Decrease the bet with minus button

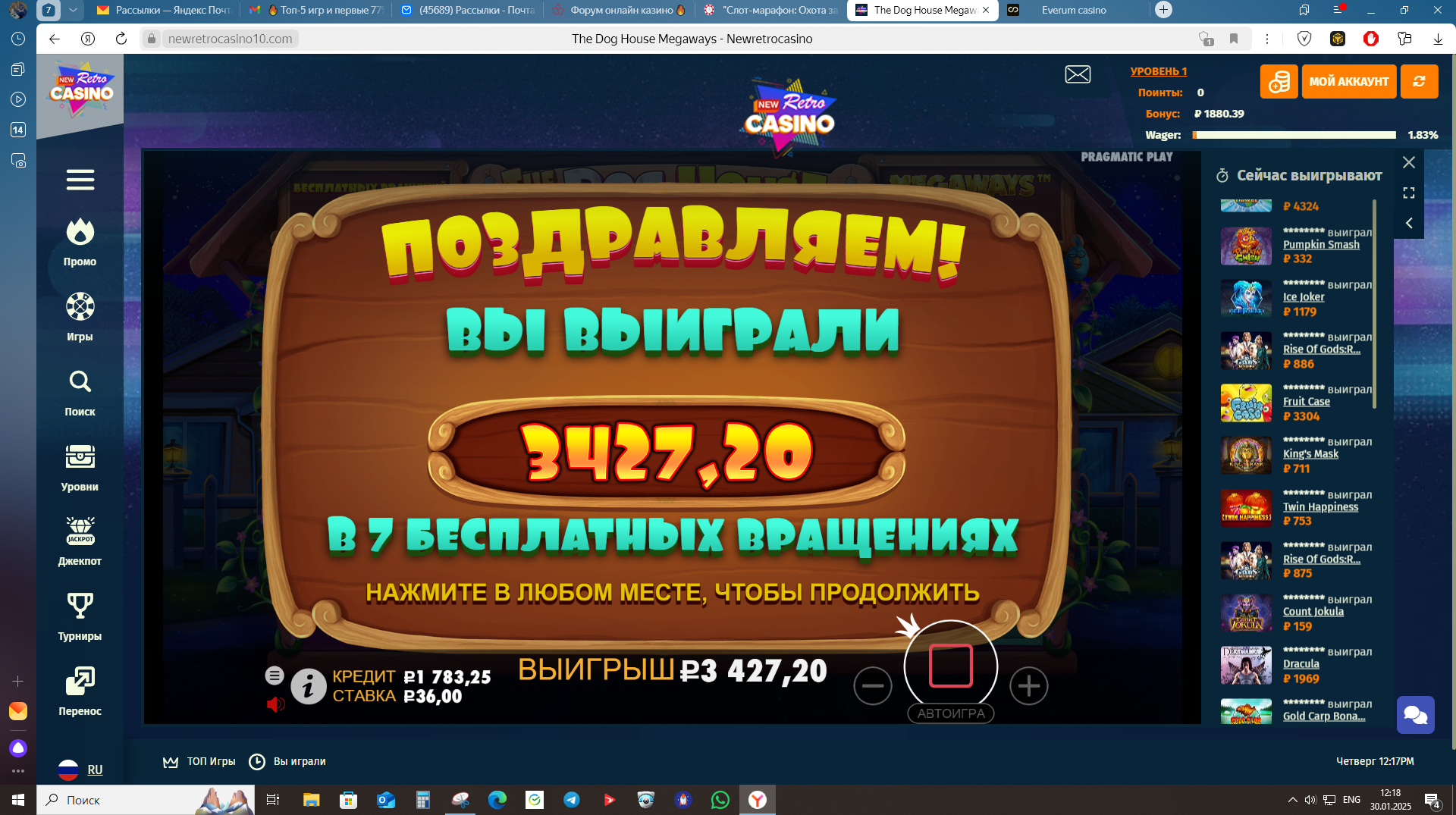point(873,686)
